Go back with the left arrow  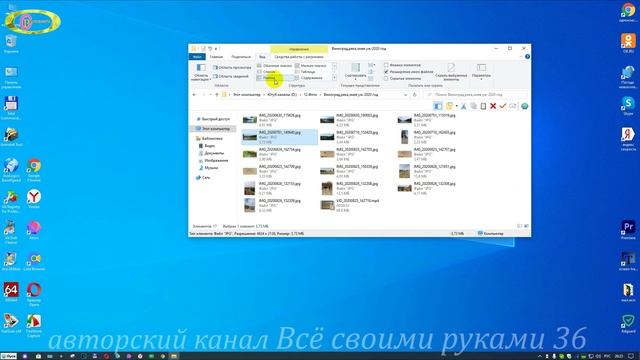tap(194, 95)
